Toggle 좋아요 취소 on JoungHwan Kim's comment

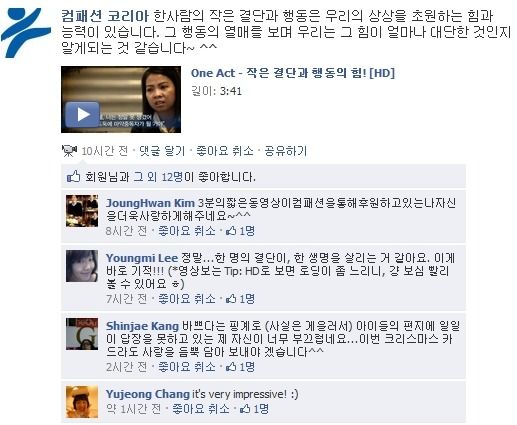tap(187, 231)
